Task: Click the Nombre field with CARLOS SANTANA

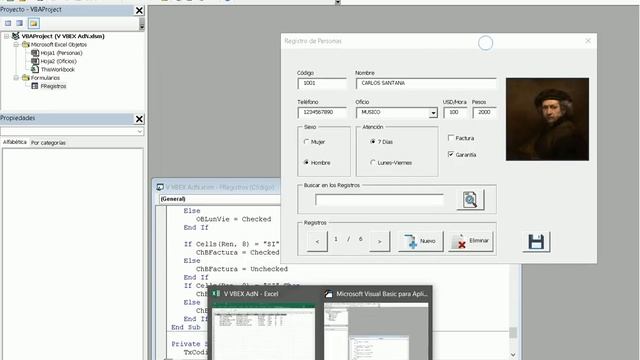Action: click(x=426, y=83)
